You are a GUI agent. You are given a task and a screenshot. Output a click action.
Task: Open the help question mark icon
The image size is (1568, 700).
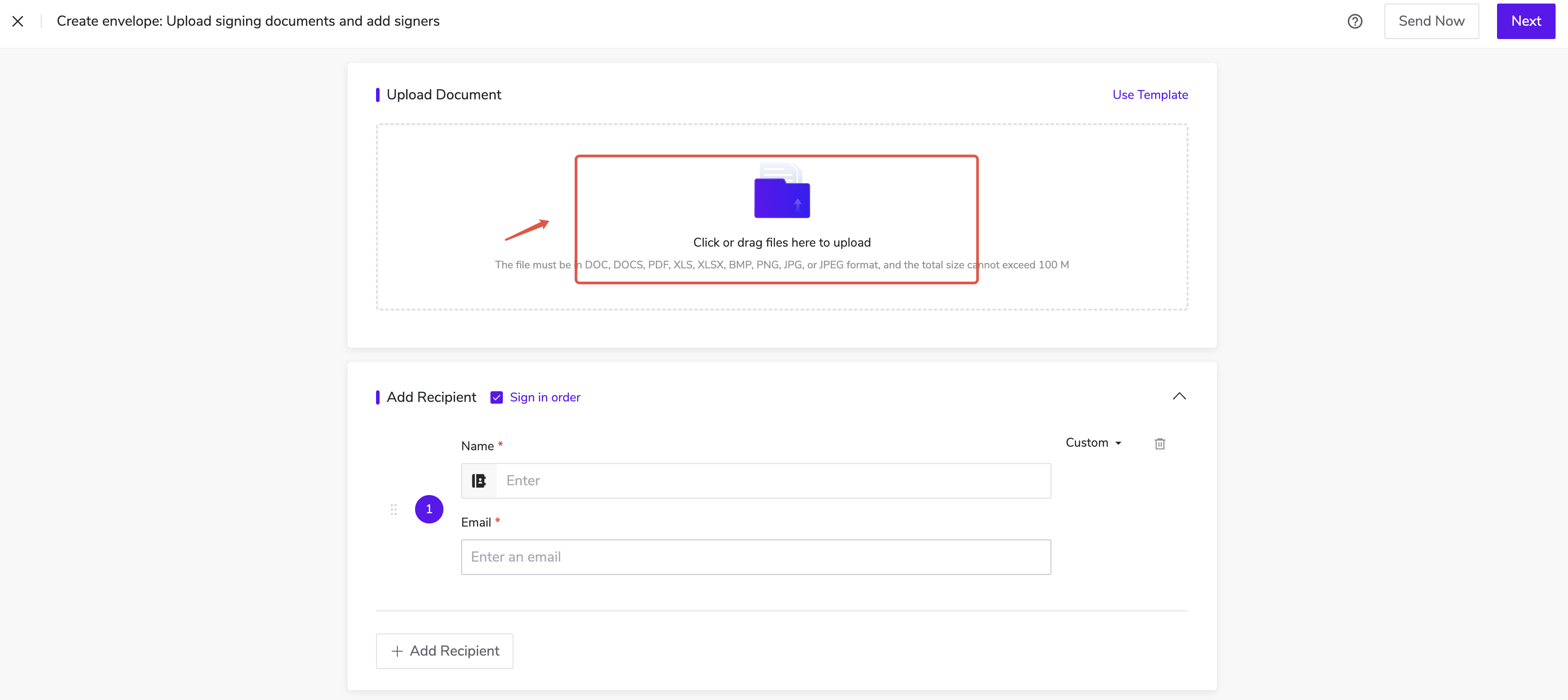tap(1354, 21)
